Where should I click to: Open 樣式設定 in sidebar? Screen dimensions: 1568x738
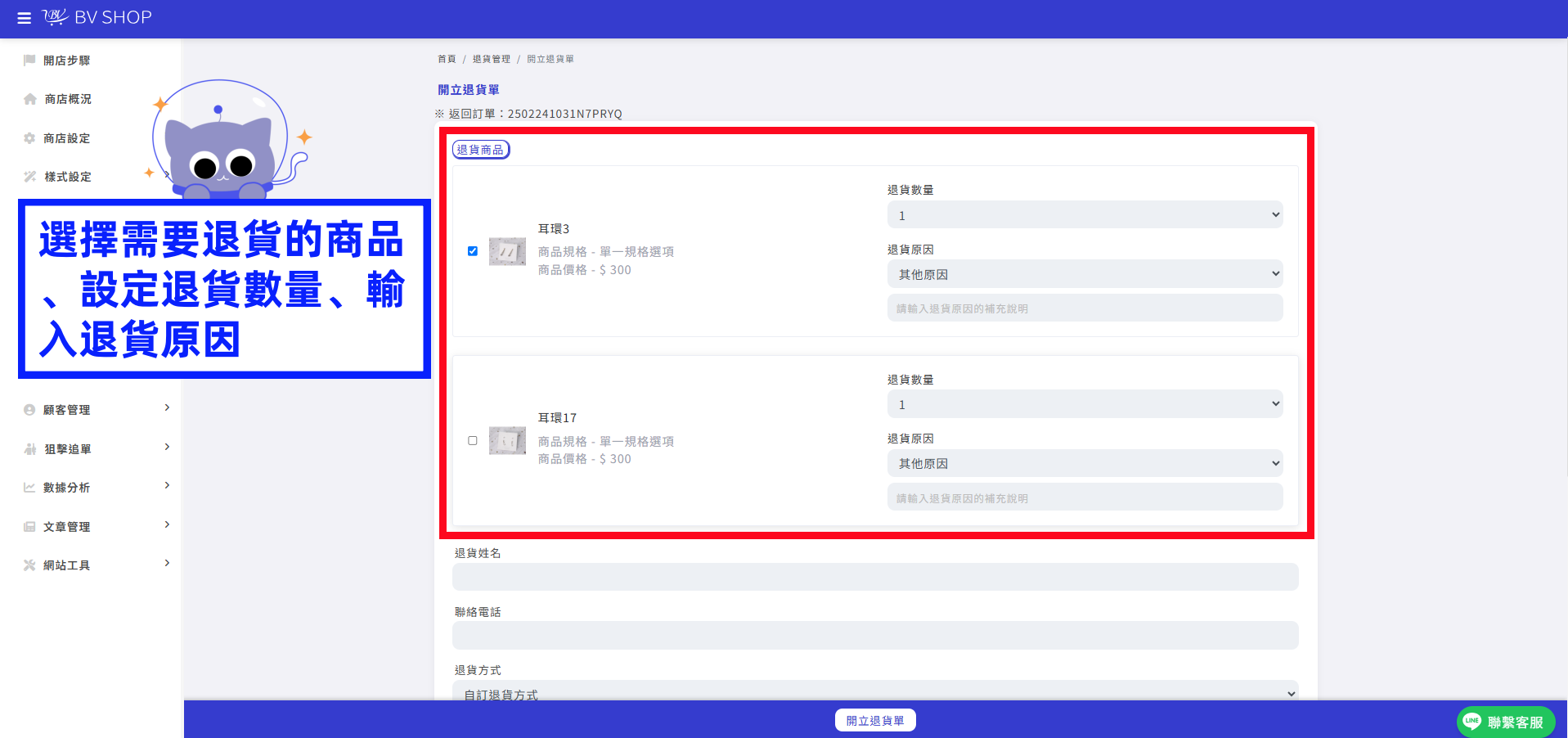68,177
